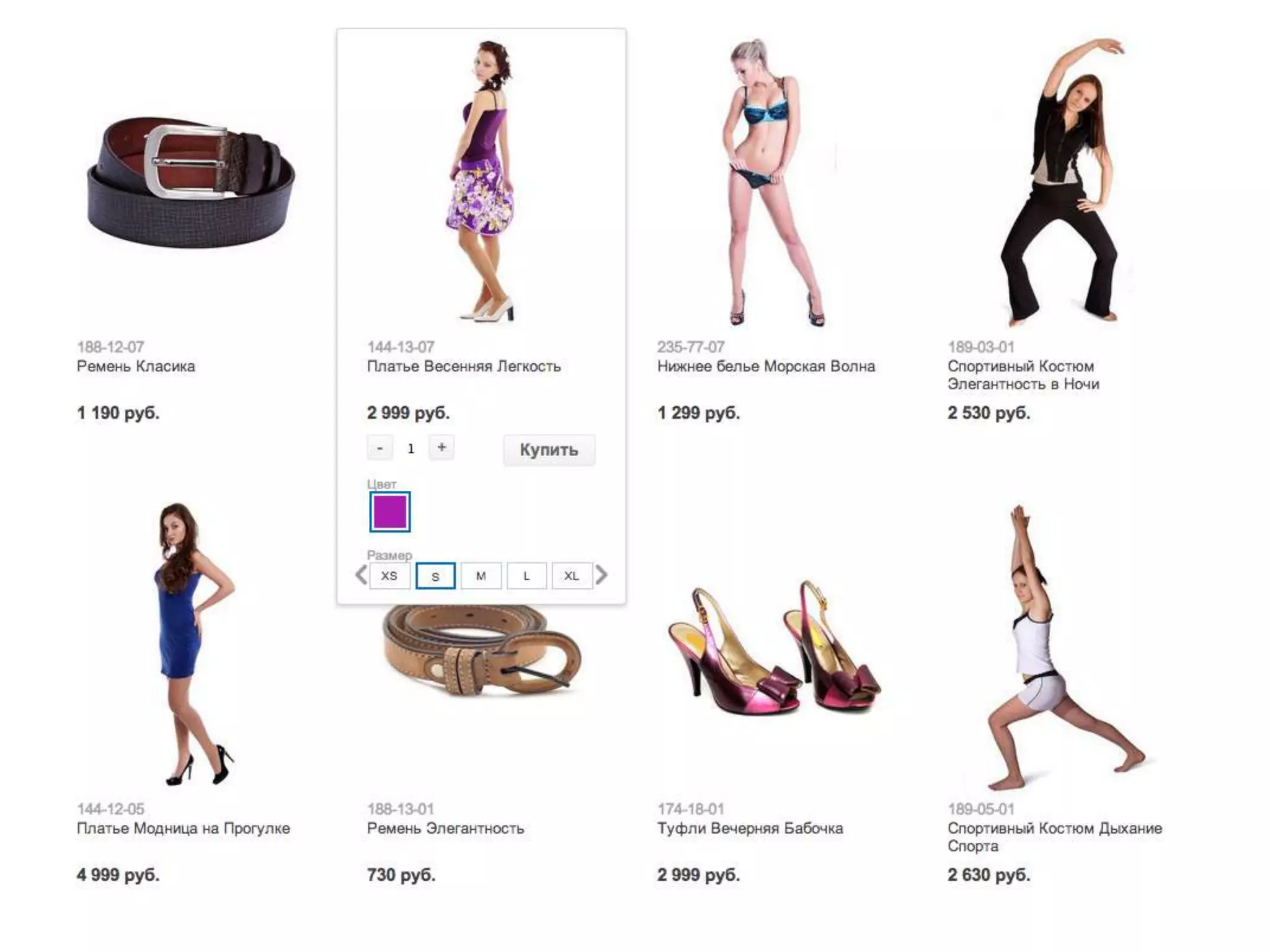Decrease quantity with the minus button
Screen dimensions: 1270x952
point(380,447)
